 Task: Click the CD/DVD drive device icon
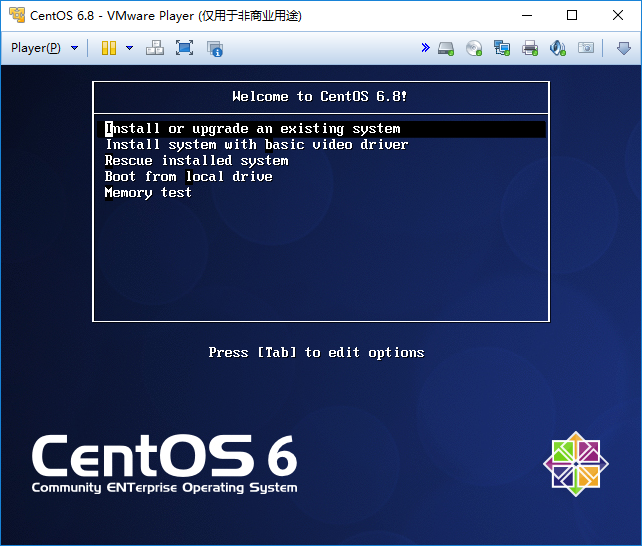pos(474,48)
